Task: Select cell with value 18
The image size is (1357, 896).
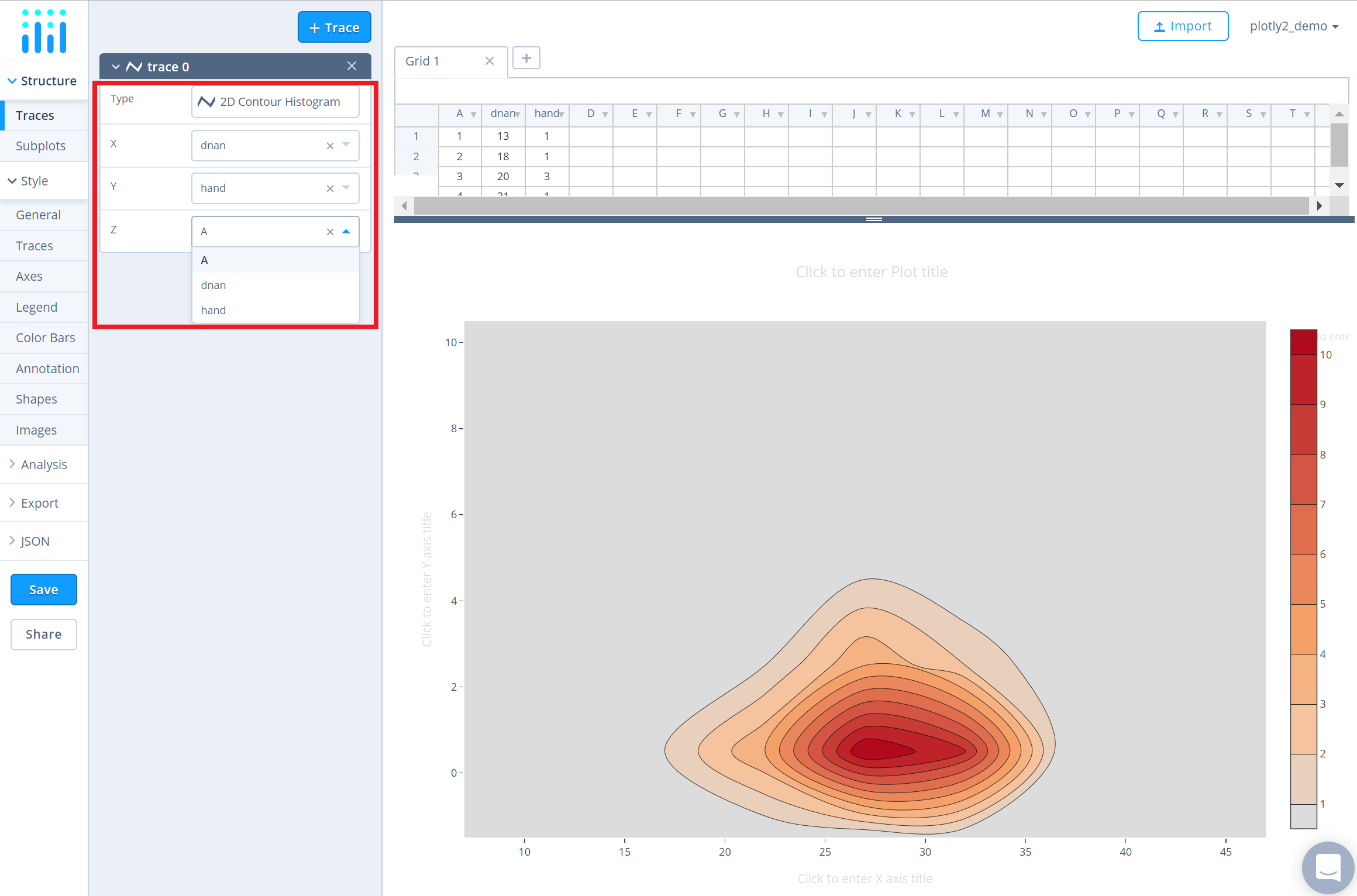Action: (503, 156)
